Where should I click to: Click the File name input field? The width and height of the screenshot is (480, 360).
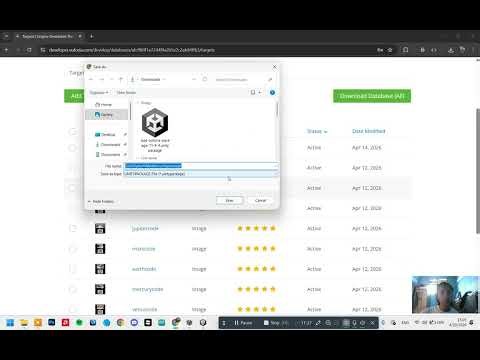[x=201, y=166]
